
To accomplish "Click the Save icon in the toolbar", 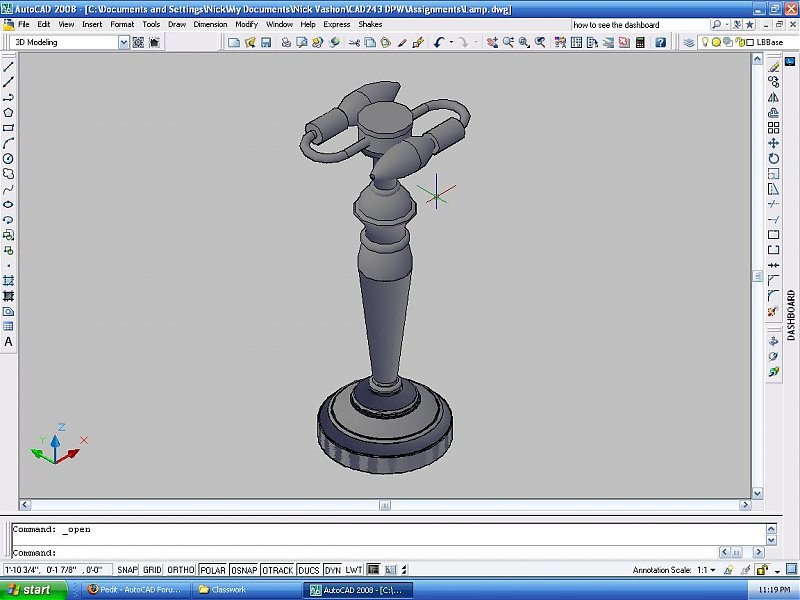I will click(266, 42).
